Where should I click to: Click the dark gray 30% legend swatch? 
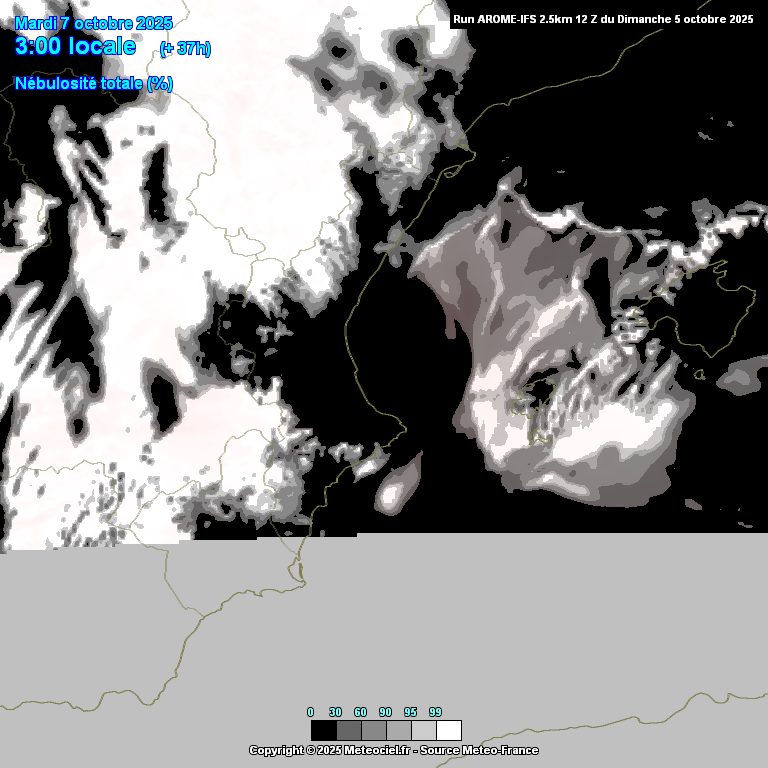(348, 730)
